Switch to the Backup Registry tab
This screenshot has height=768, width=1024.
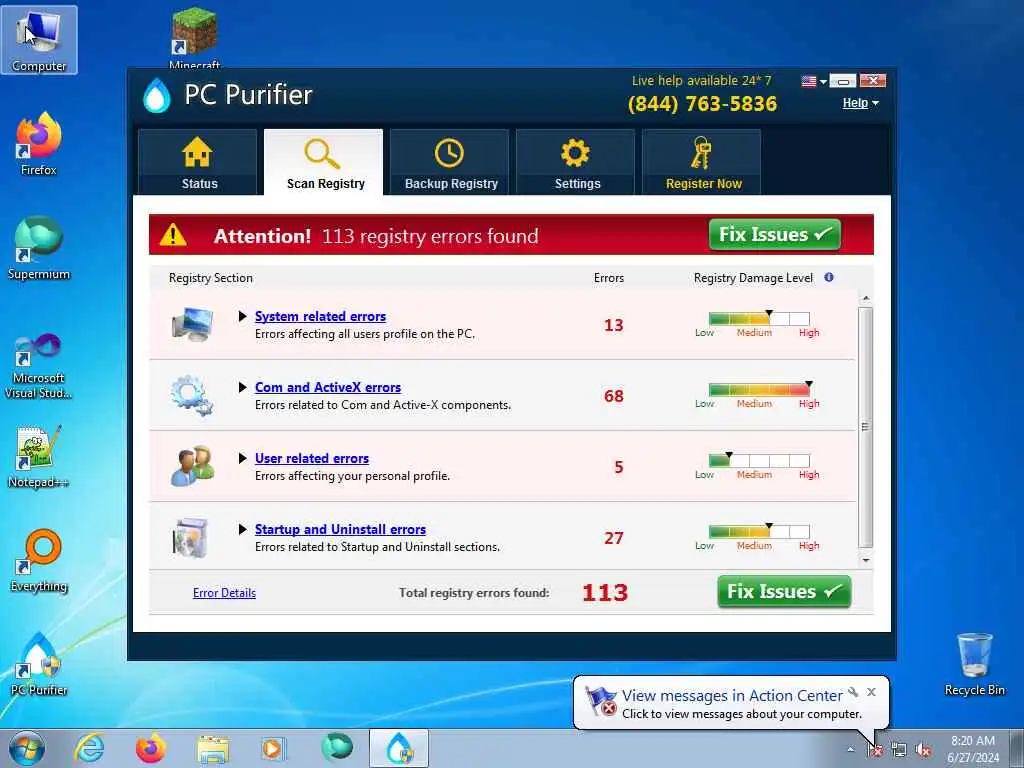coord(450,162)
